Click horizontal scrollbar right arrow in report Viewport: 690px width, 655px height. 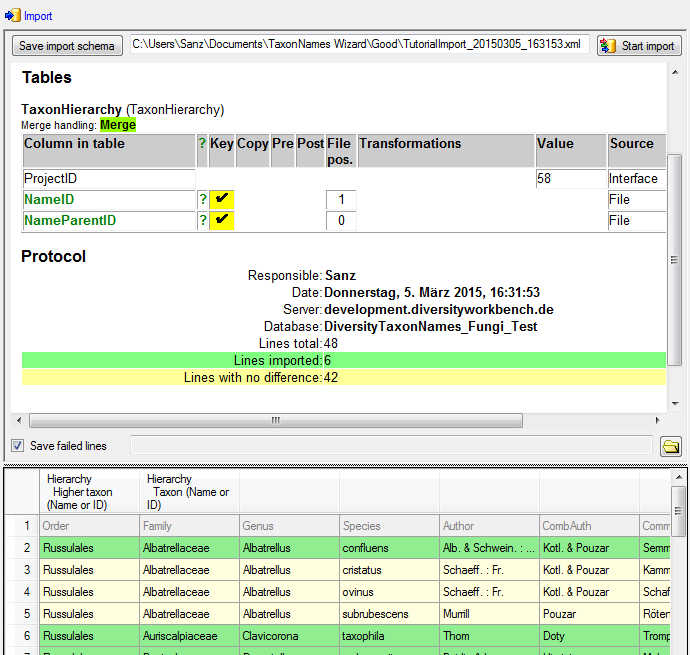657,420
